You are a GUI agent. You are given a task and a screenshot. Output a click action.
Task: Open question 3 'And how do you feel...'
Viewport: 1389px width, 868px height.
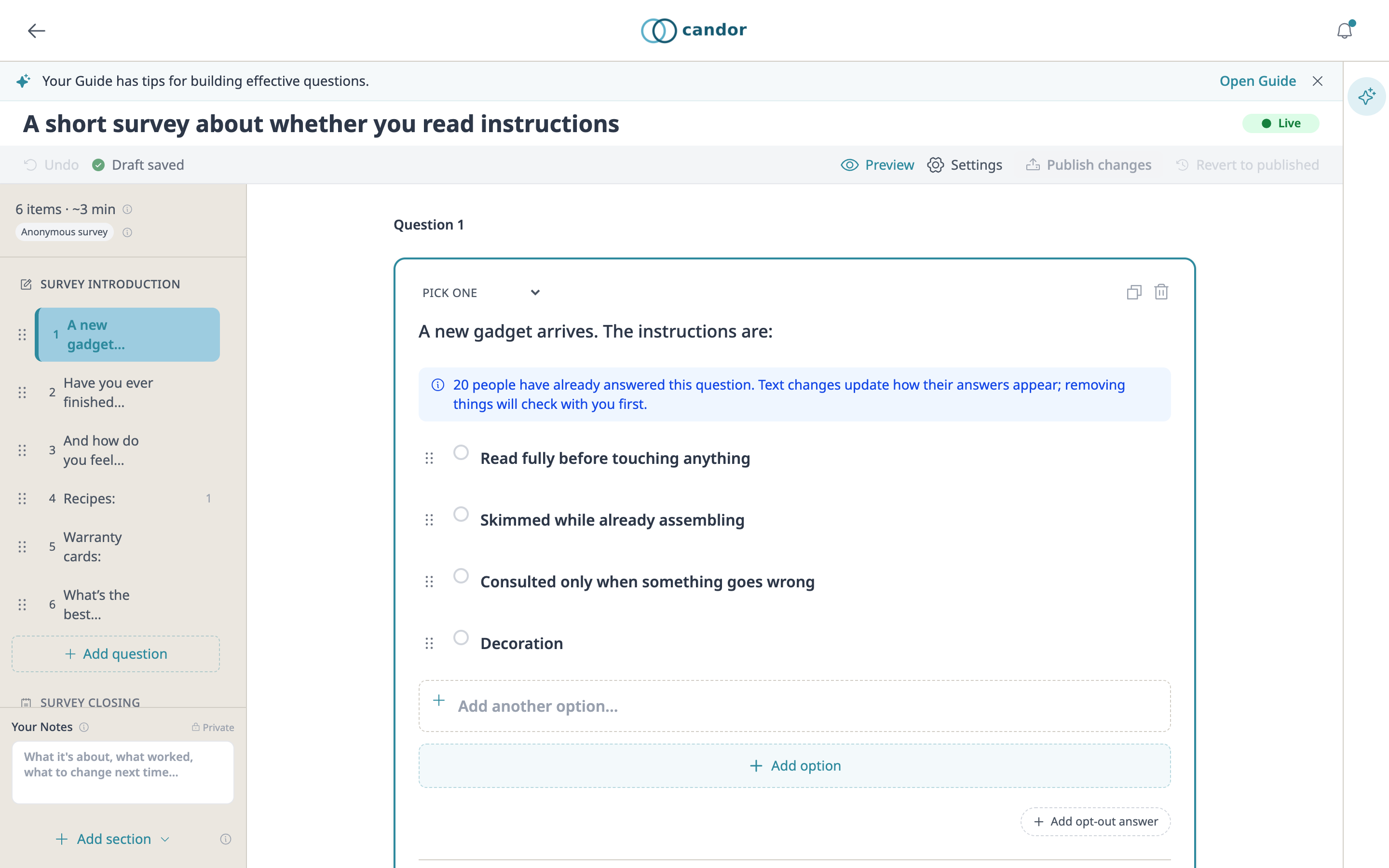pyautogui.click(x=127, y=450)
